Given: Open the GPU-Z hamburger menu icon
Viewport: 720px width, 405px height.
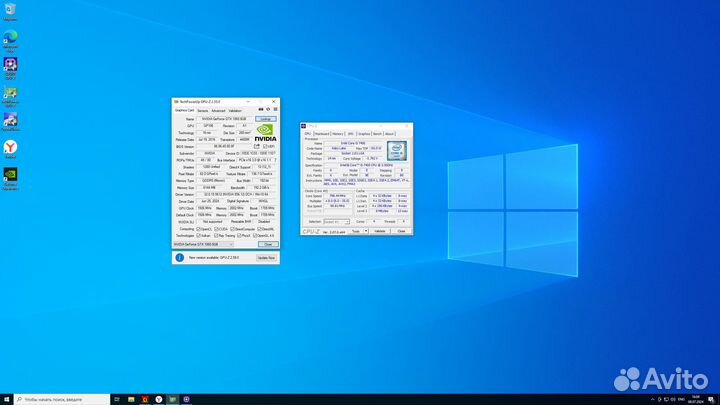Looking at the screenshot, I should (276, 109).
